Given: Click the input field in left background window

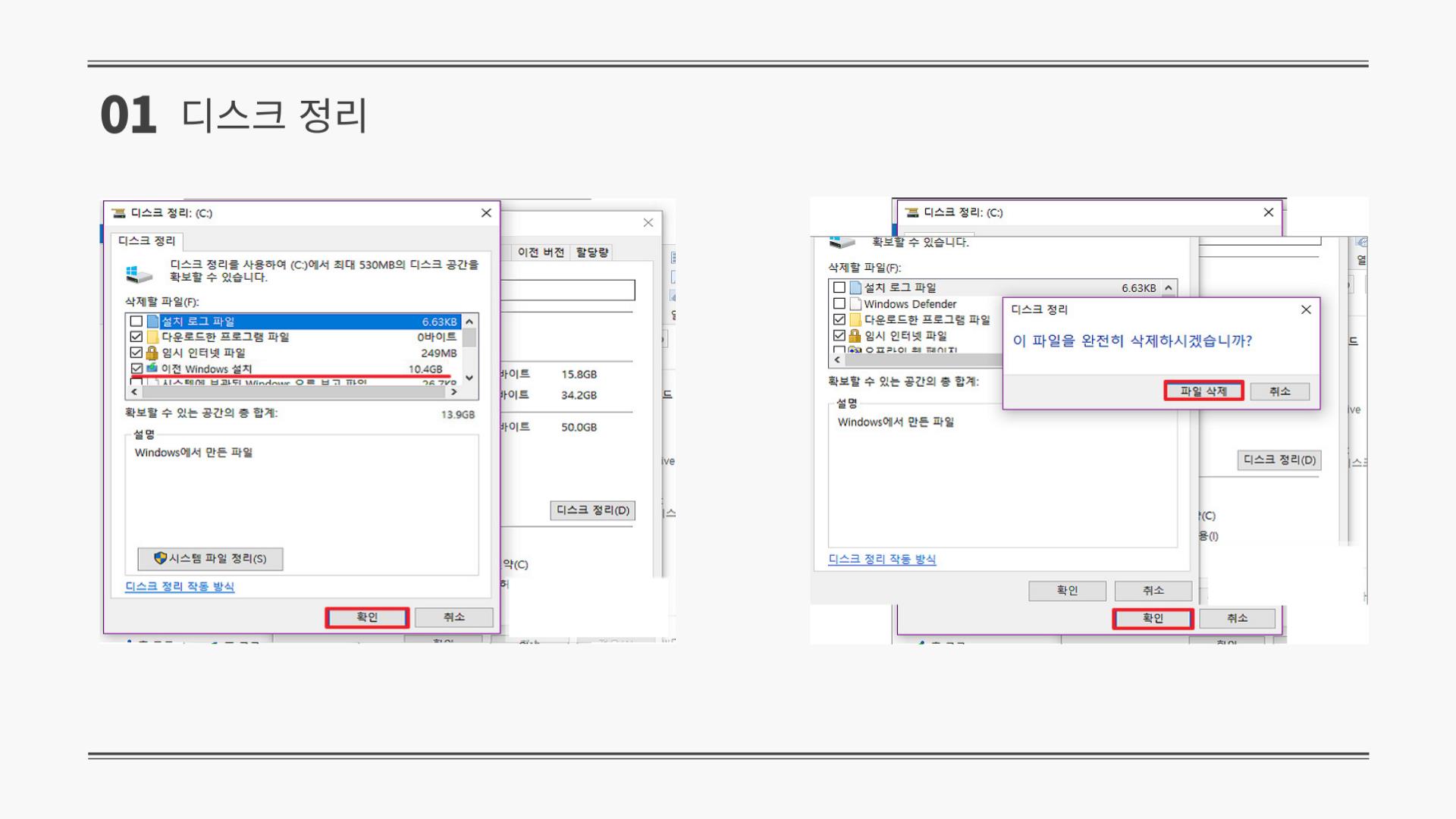Looking at the screenshot, I should 567,290.
